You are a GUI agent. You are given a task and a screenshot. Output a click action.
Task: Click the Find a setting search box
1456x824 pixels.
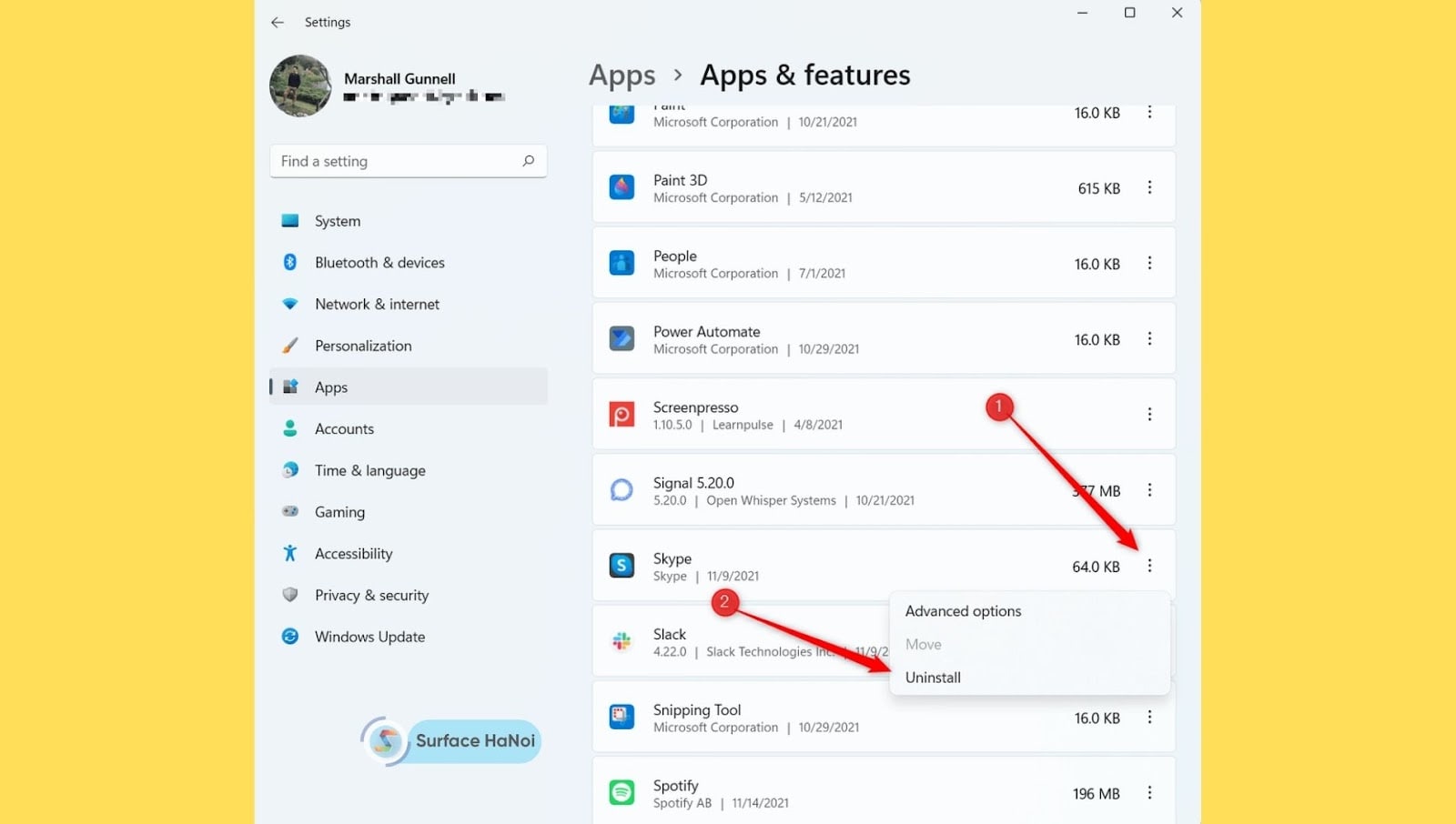(408, 161)
